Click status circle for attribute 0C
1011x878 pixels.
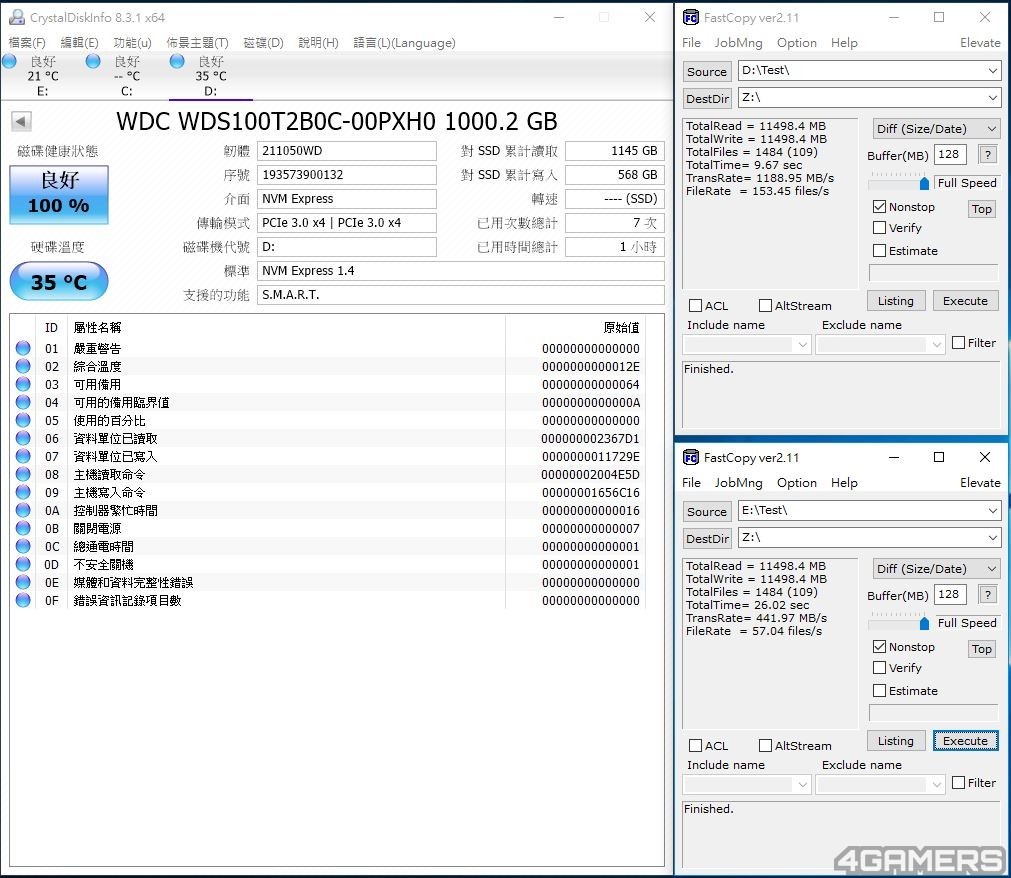[23, 546]
